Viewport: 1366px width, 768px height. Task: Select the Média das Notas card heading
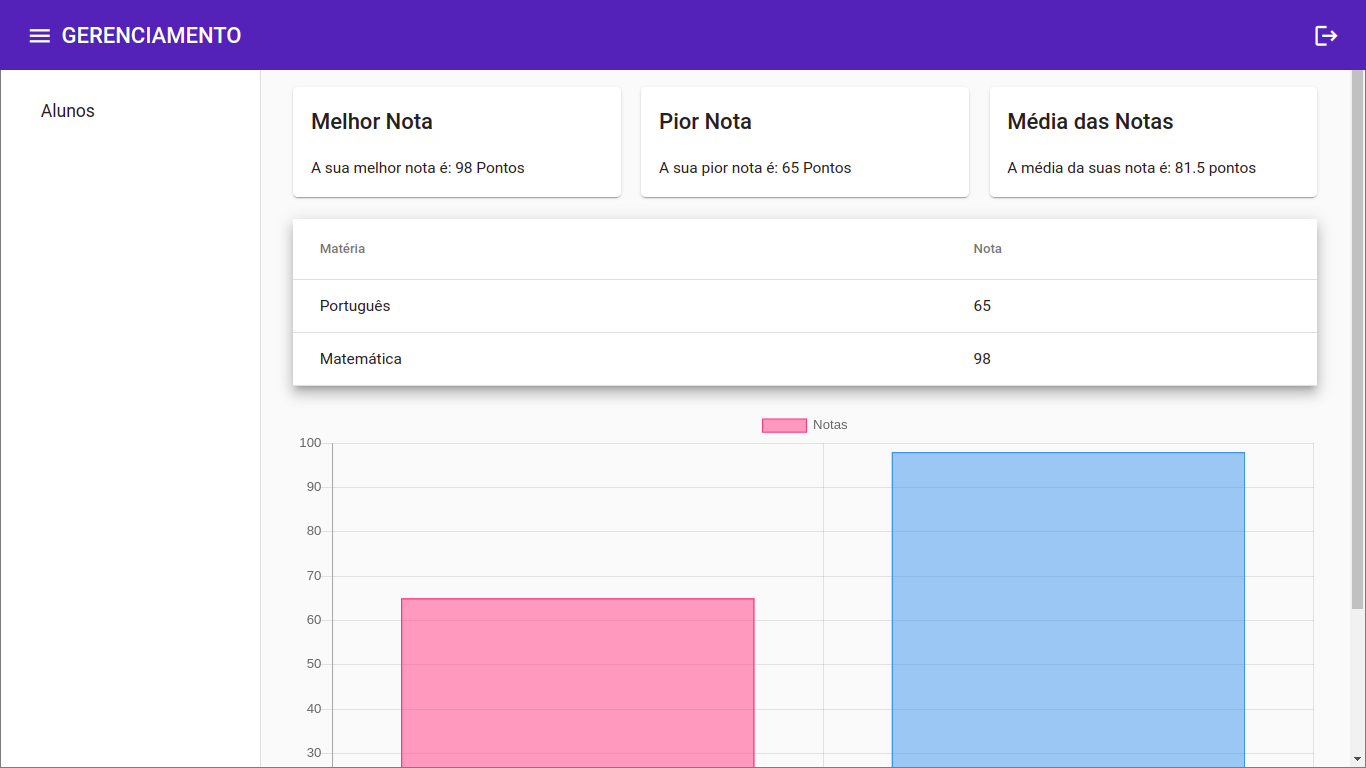tap(1090, 122)
